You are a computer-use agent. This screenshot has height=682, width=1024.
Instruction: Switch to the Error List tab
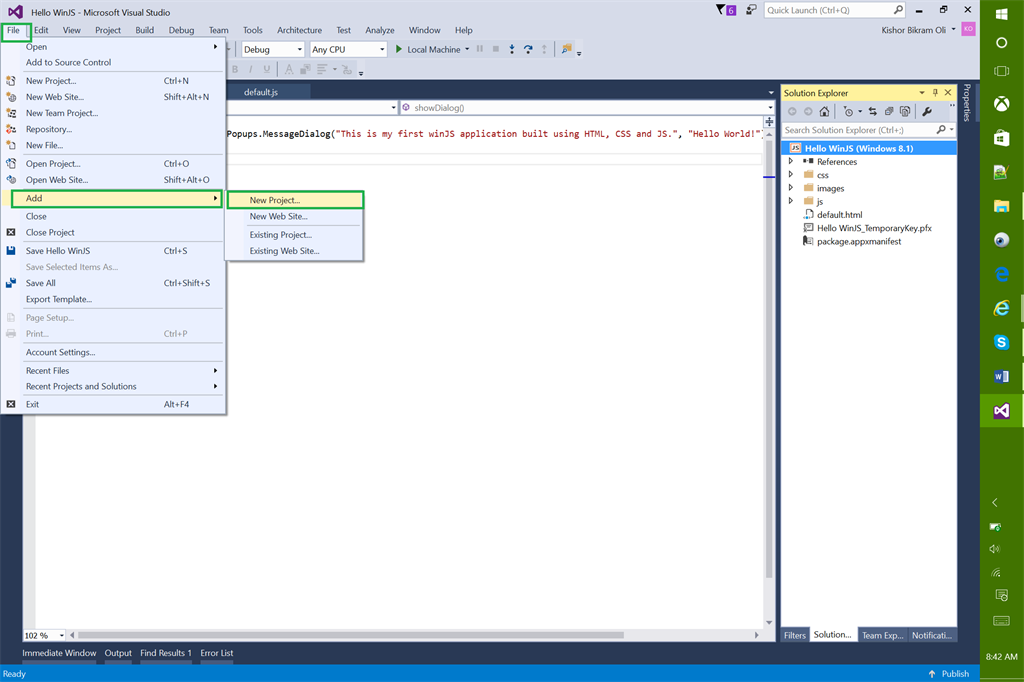[216, 653]
